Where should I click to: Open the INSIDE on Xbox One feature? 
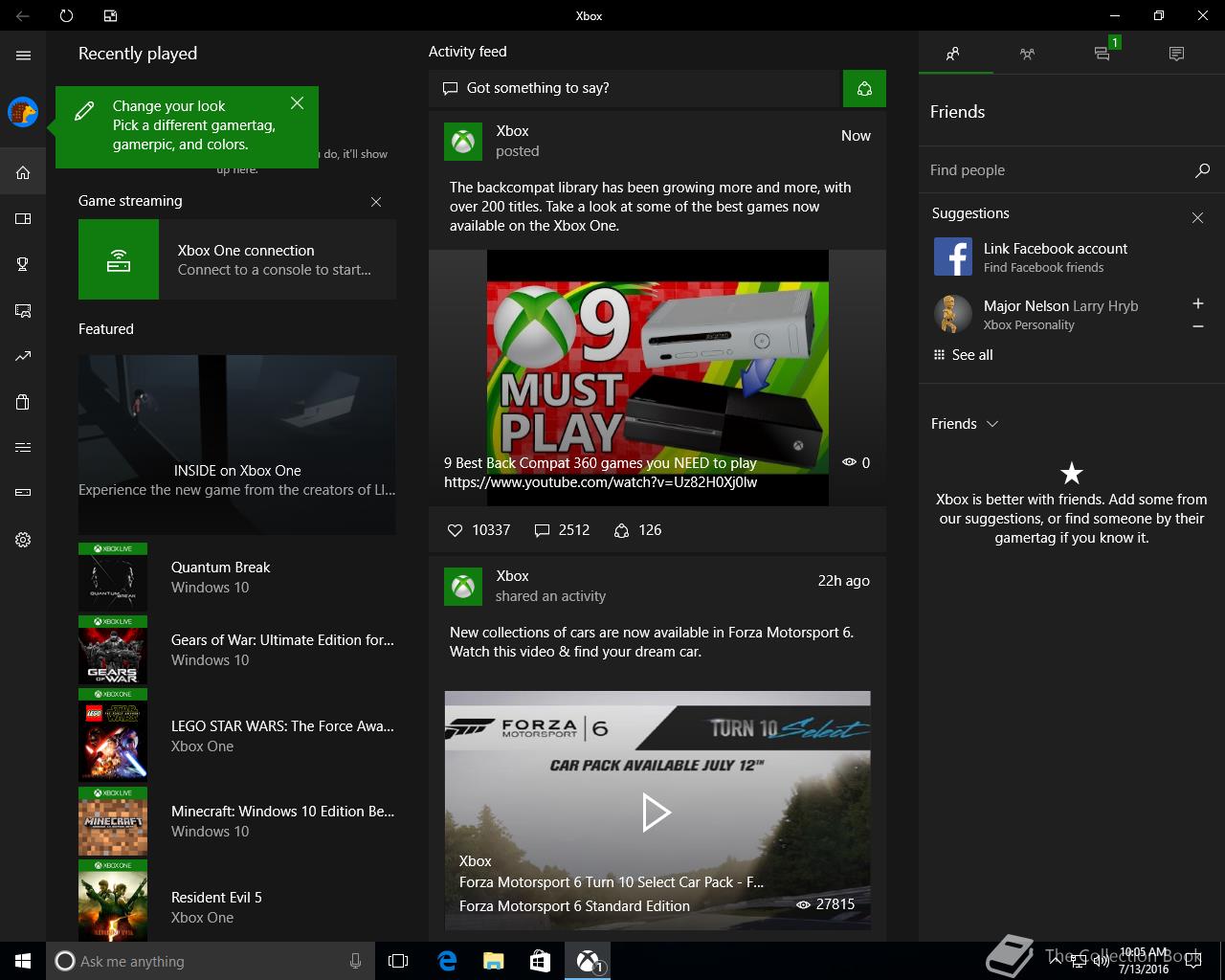[237, 445]
